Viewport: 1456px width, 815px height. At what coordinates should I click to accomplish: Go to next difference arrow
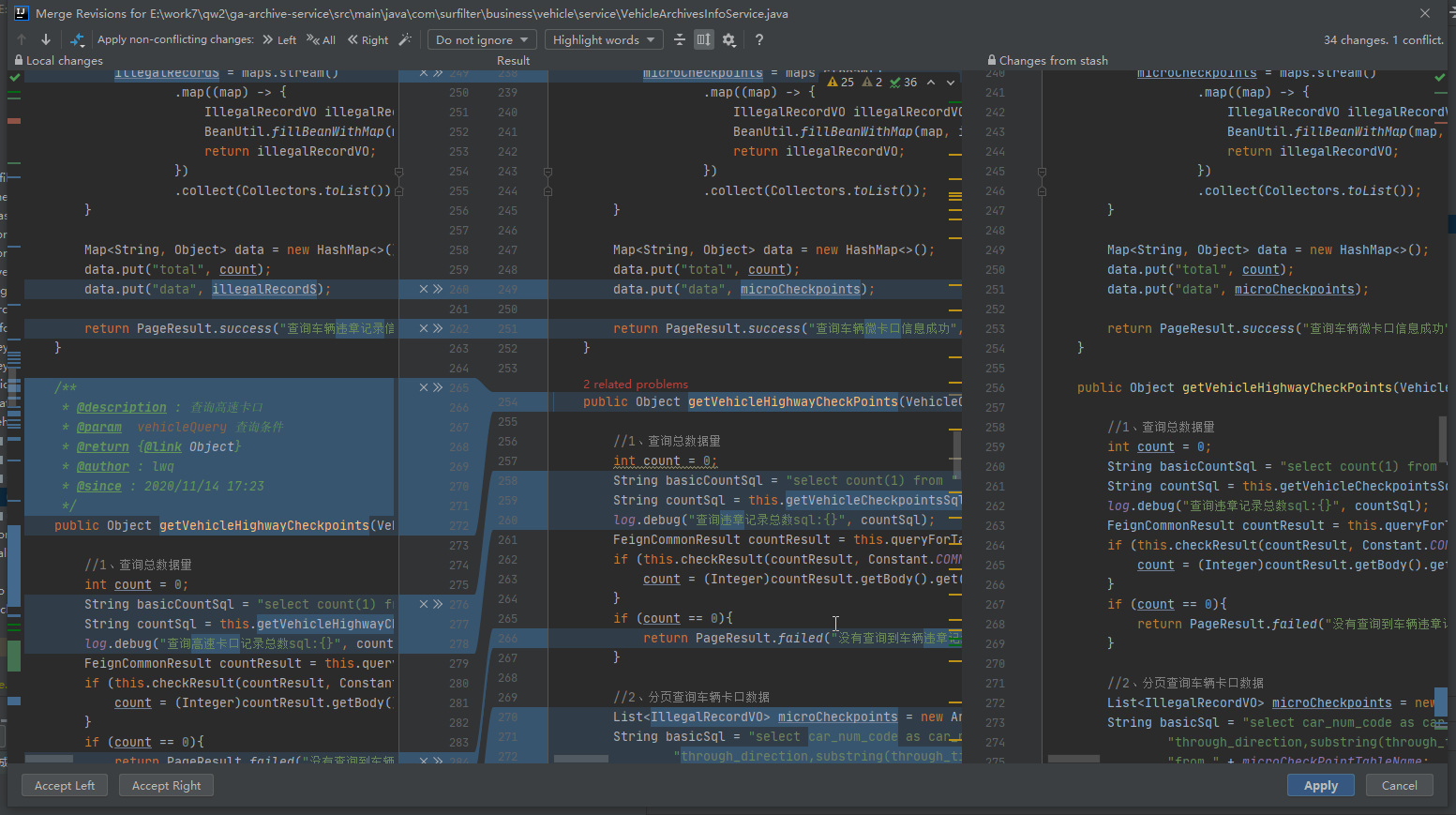pyautogui.click(x=45, y=39)
